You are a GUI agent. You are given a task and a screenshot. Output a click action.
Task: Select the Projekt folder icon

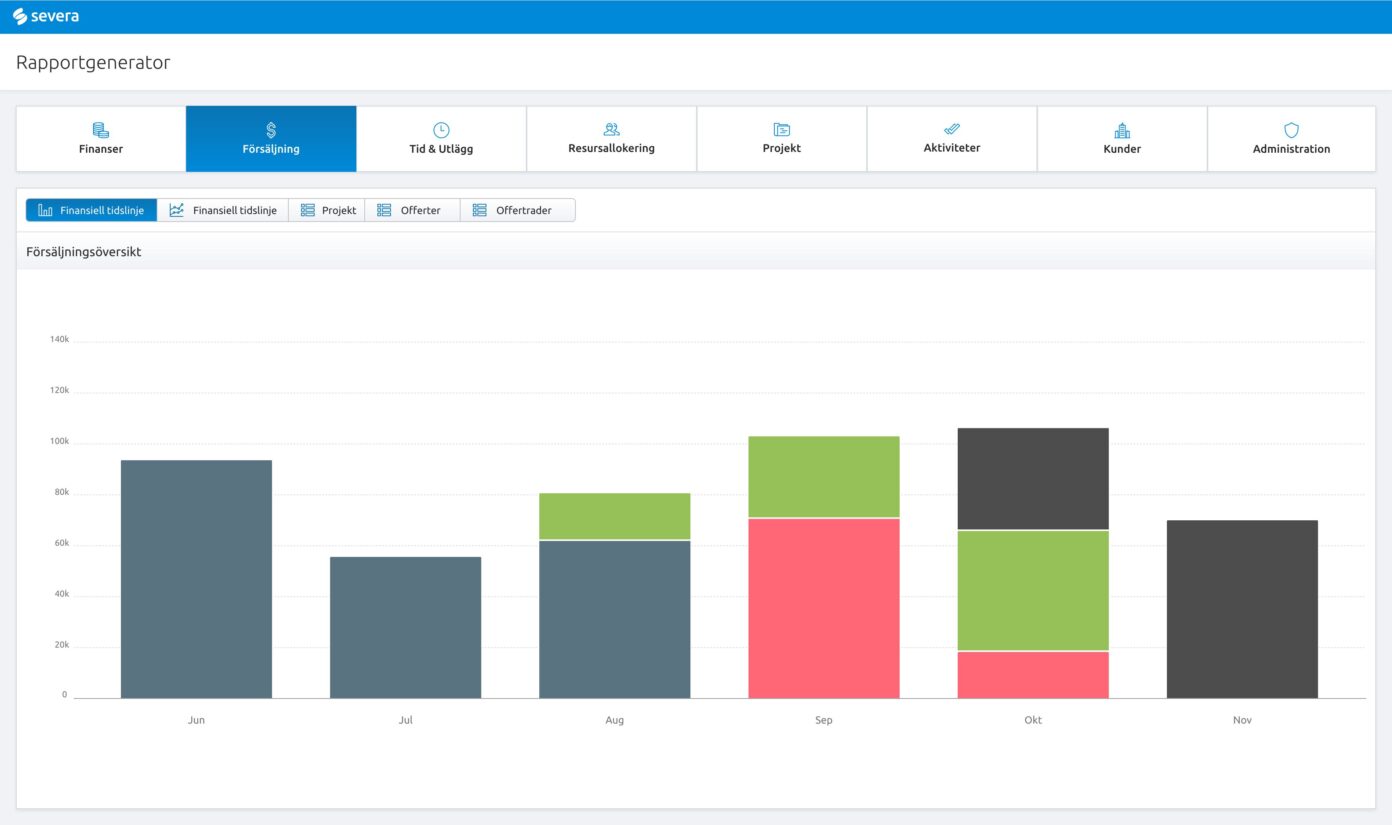click(781, 129)
